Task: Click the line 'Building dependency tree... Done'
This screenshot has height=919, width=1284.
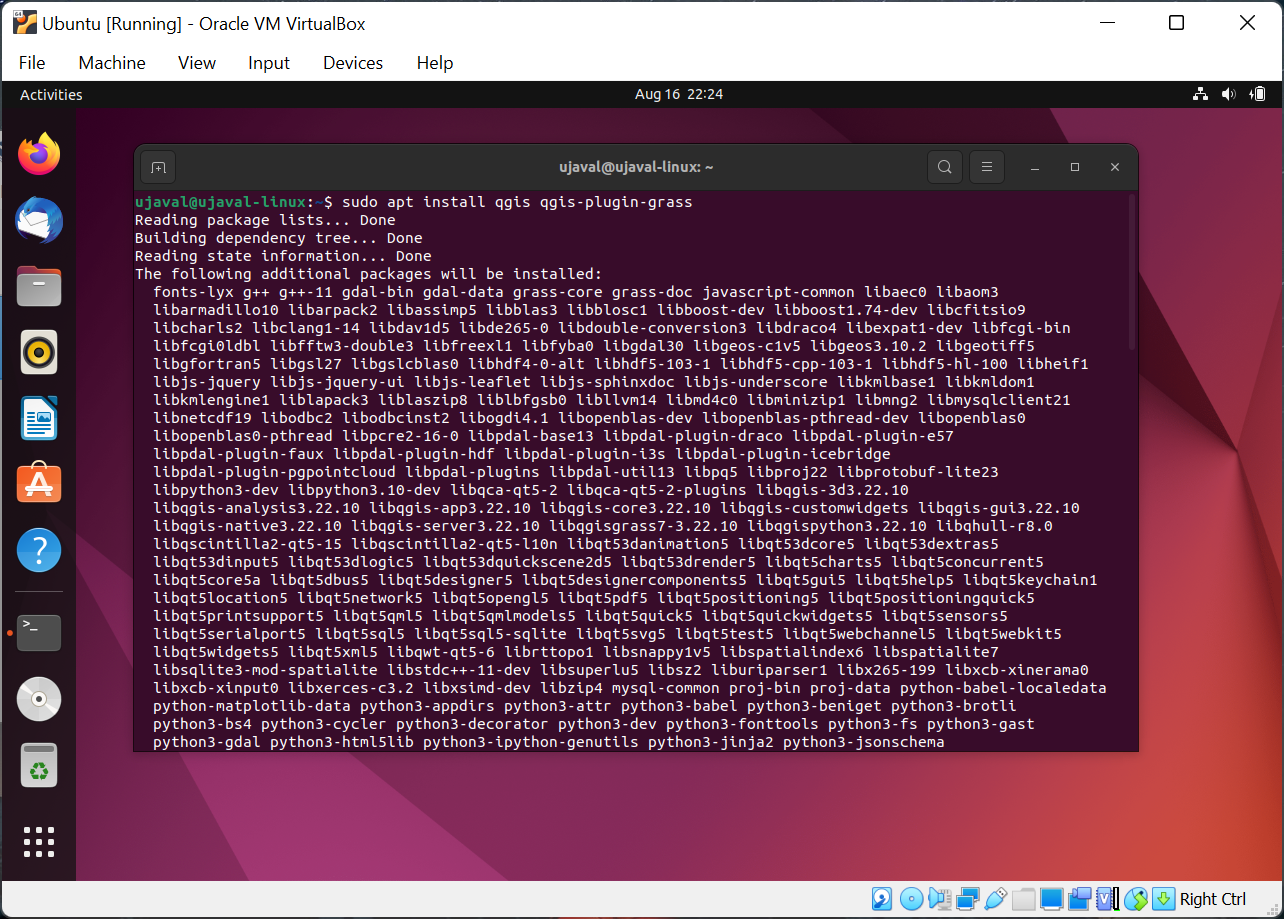Action: [279, 238]
